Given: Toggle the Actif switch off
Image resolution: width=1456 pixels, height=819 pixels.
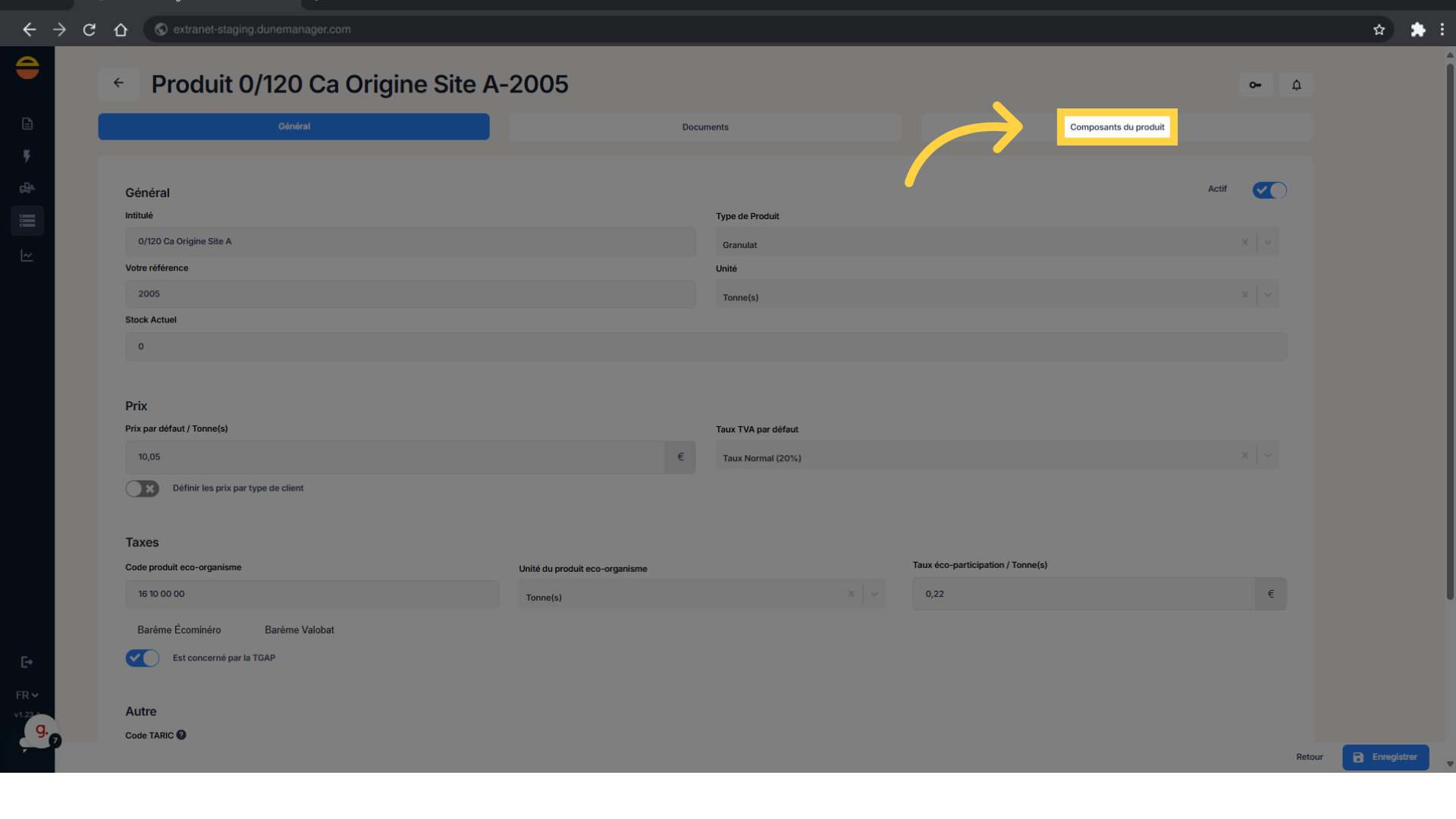Looking at the screenshot, I should pos(1269,190).
